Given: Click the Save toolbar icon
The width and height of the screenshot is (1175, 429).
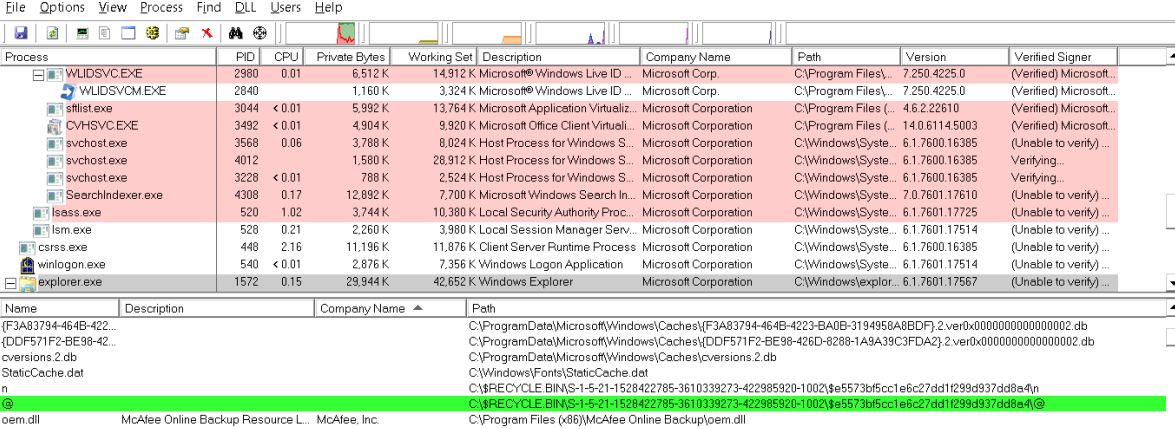Looking at the screenshot, I should pyautogui.click(x=20, y=34).
